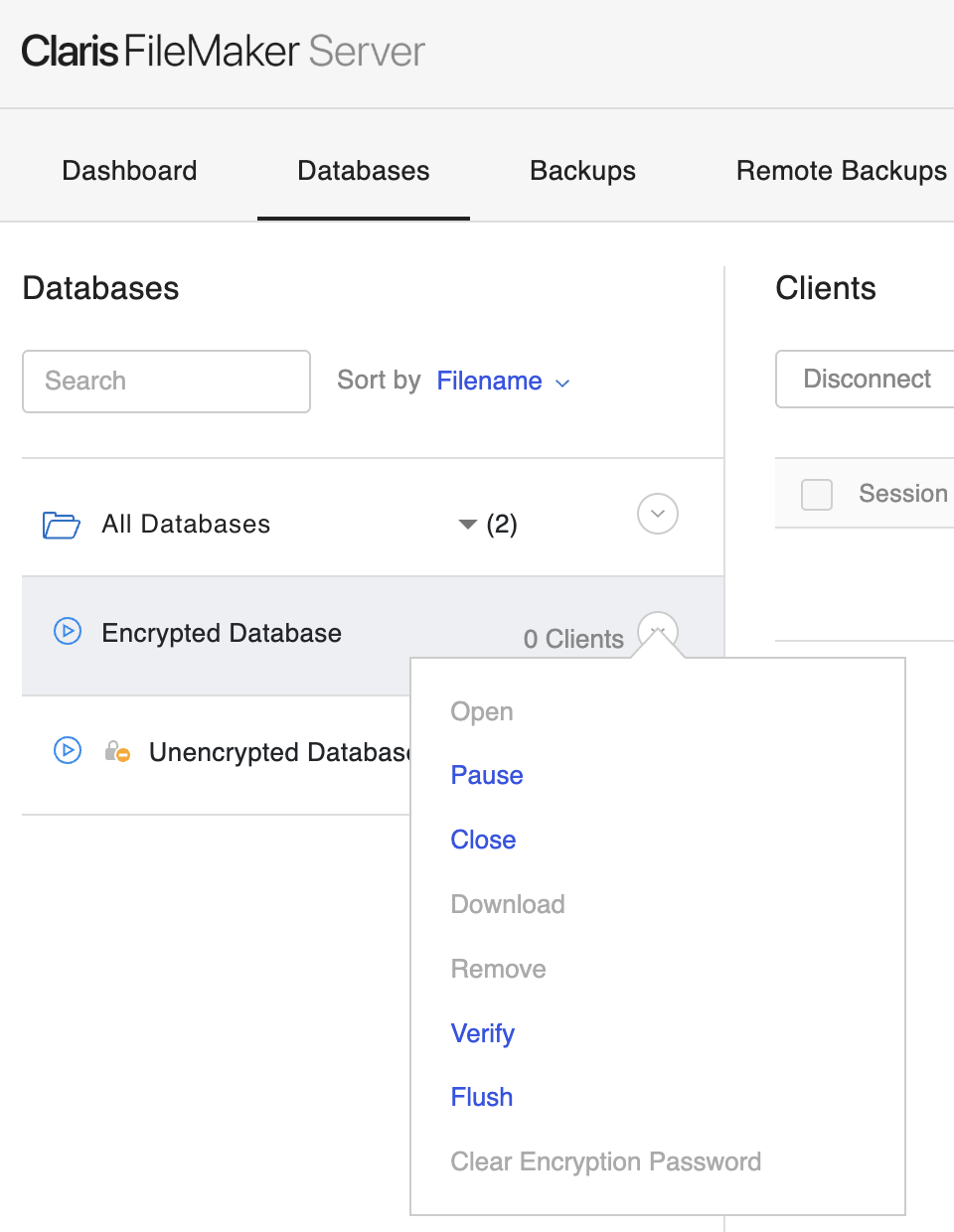Click the All Databases disclosure triangle
This screenshot has height=1232, width=954.
(467, 525)
